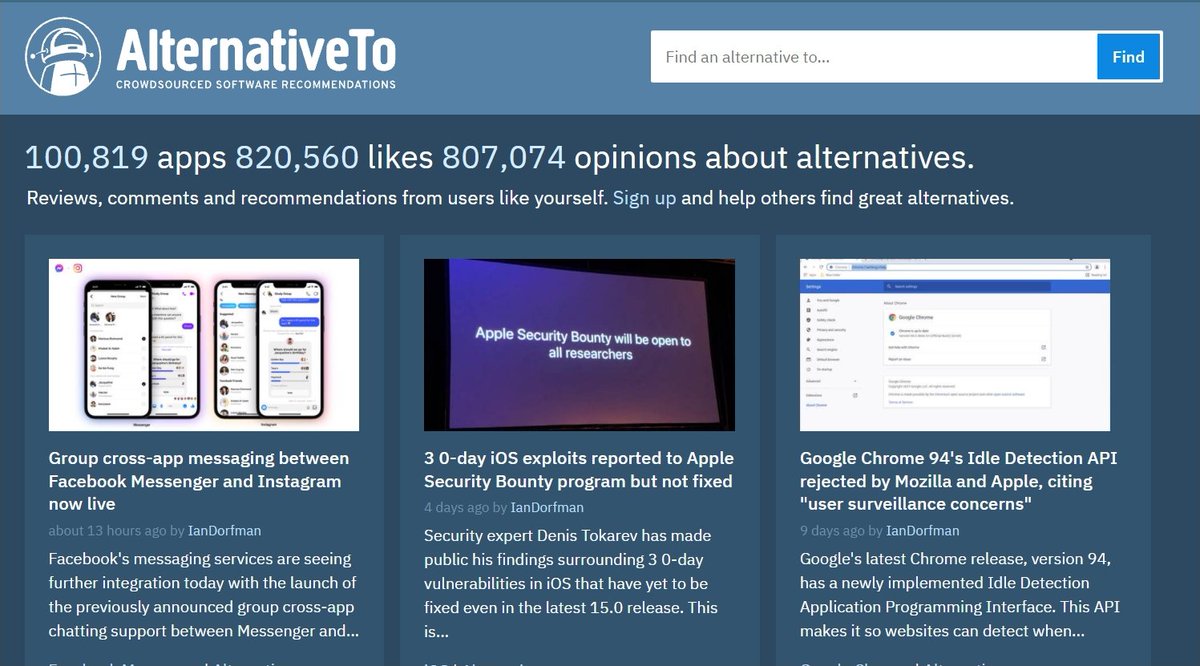Image resolution: width=1200 pixels, height=666 pixels.
Task: Open the Group cross-app messaging article headline
Action: pos(199,481)
